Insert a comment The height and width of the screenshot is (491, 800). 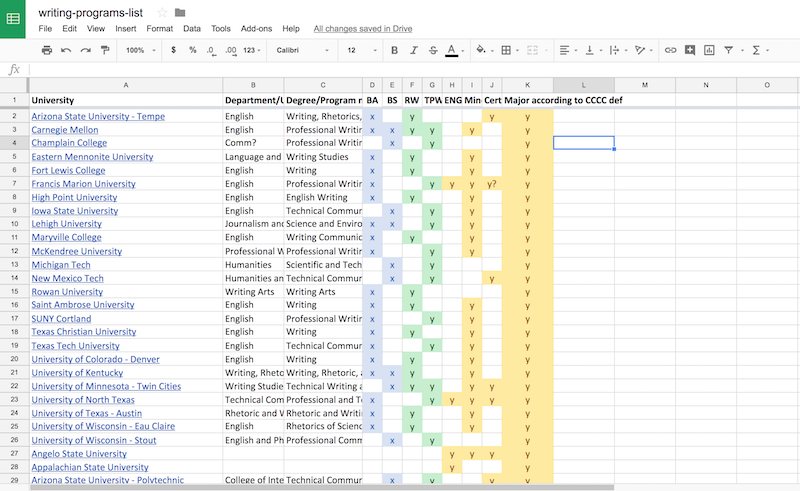690,50
